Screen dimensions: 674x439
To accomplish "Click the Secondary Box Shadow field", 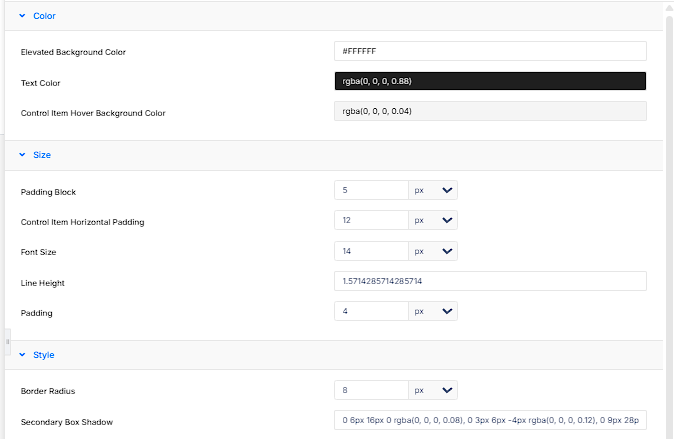I will [x=490, y=420].
